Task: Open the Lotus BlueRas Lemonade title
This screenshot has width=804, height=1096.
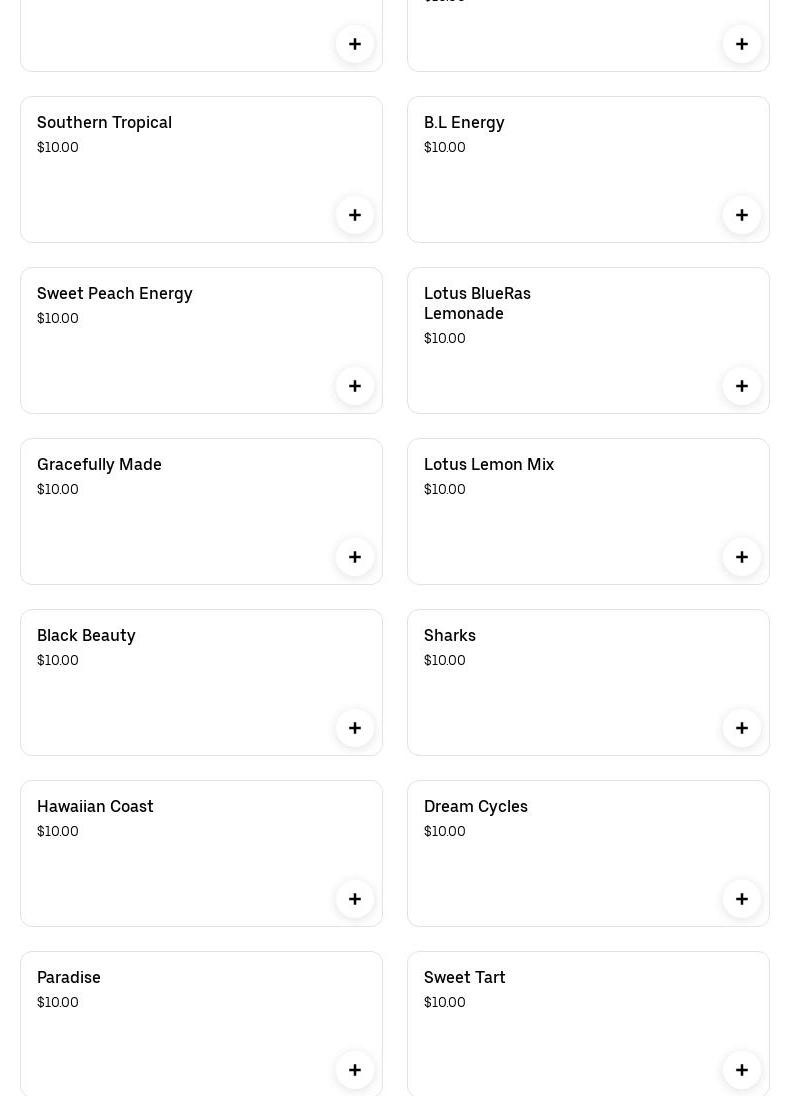Action: click(477, 303)
